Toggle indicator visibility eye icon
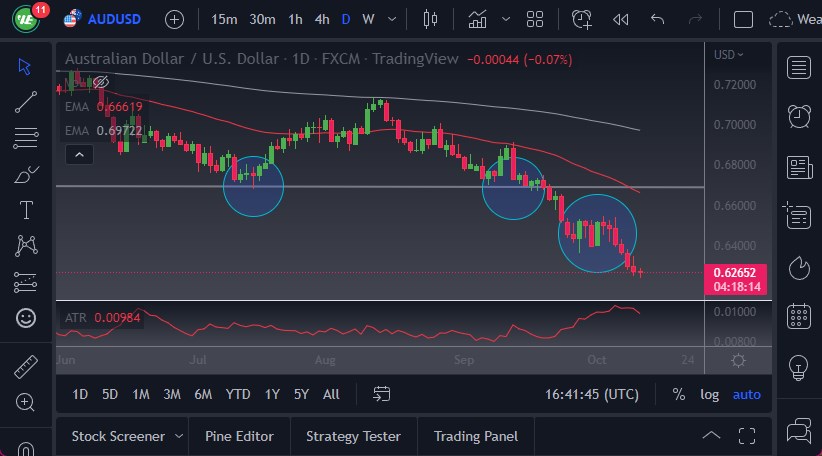The width and height of the screenshot is (822, 456). pyautogui.click(x=101, y=82)
